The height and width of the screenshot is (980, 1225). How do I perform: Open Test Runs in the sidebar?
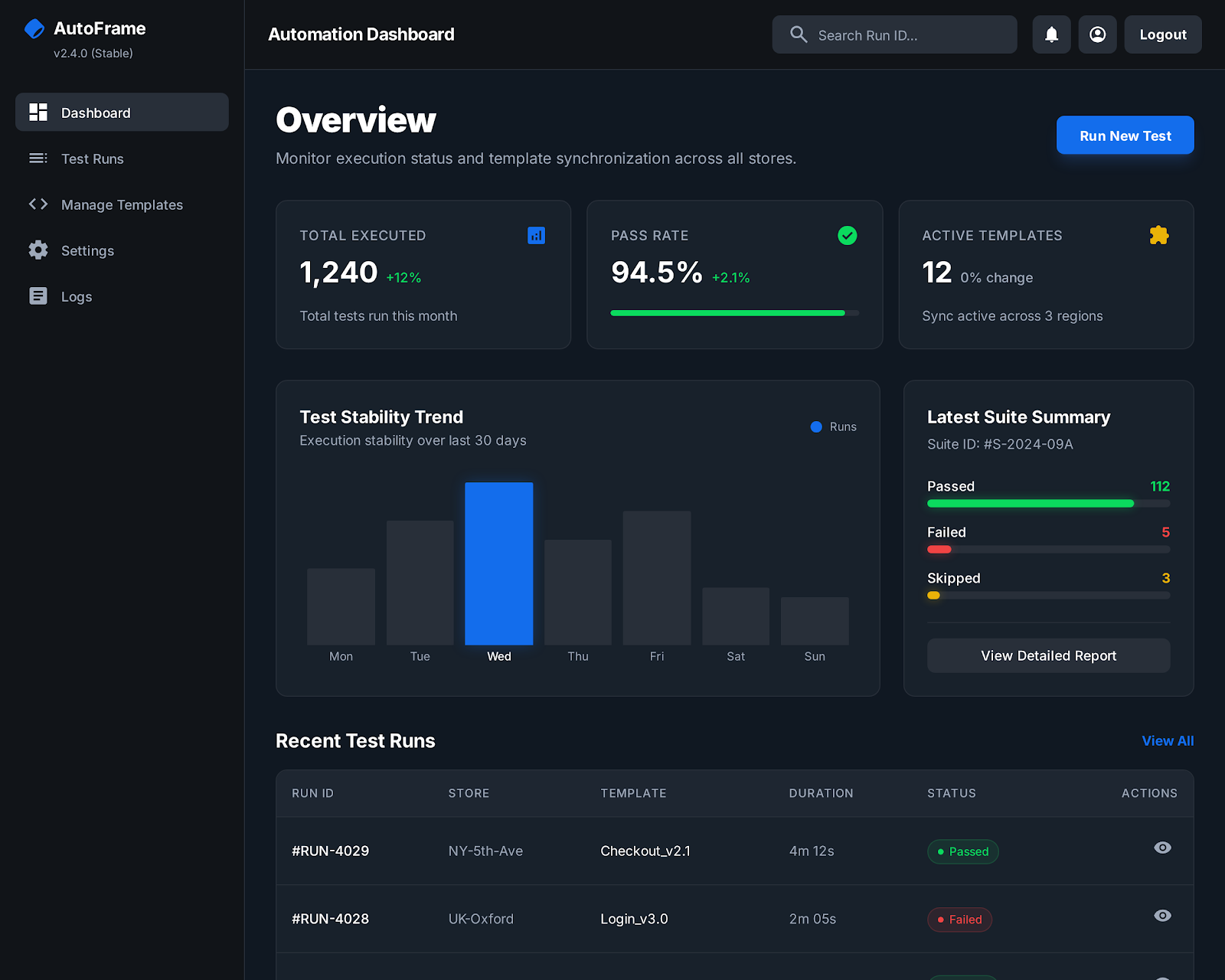(x=92, y=158)
